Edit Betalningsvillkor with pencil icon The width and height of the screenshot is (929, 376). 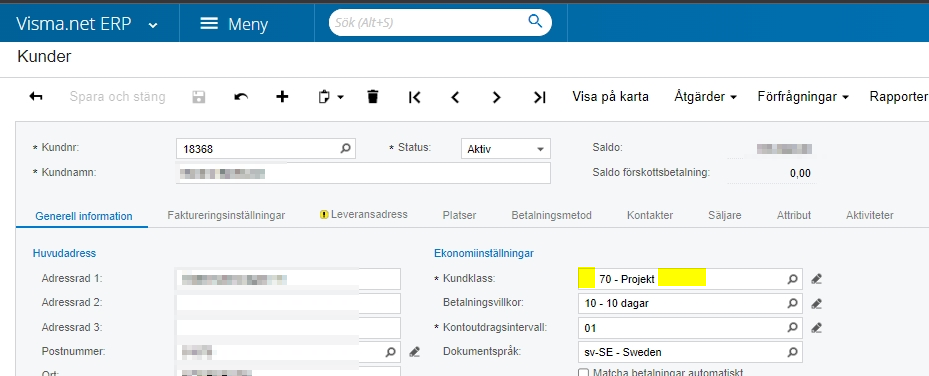click(816, 304)
